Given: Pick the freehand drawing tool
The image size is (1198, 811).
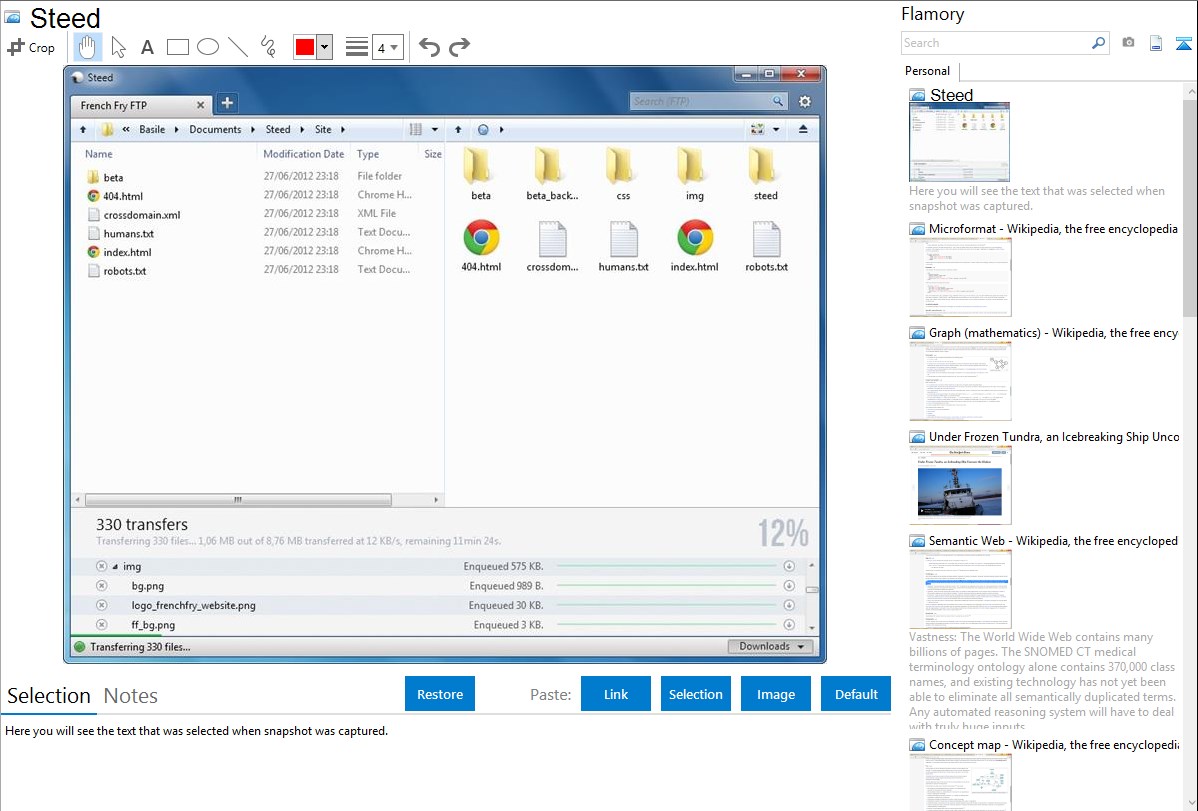Looking at the screenshot, I should [267, 47].
